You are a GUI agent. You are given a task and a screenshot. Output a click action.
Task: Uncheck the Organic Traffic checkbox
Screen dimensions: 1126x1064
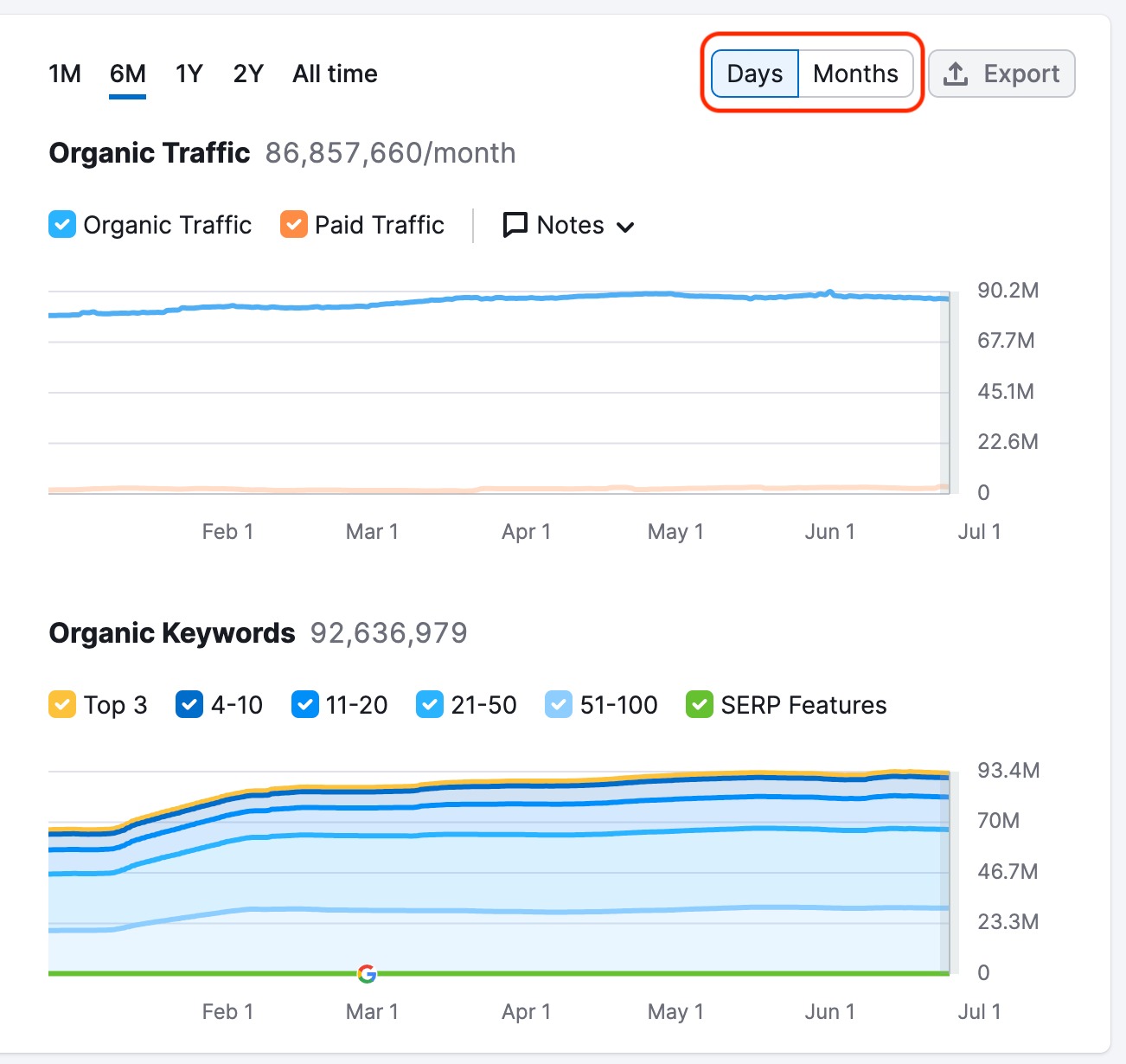pos(62,225)
